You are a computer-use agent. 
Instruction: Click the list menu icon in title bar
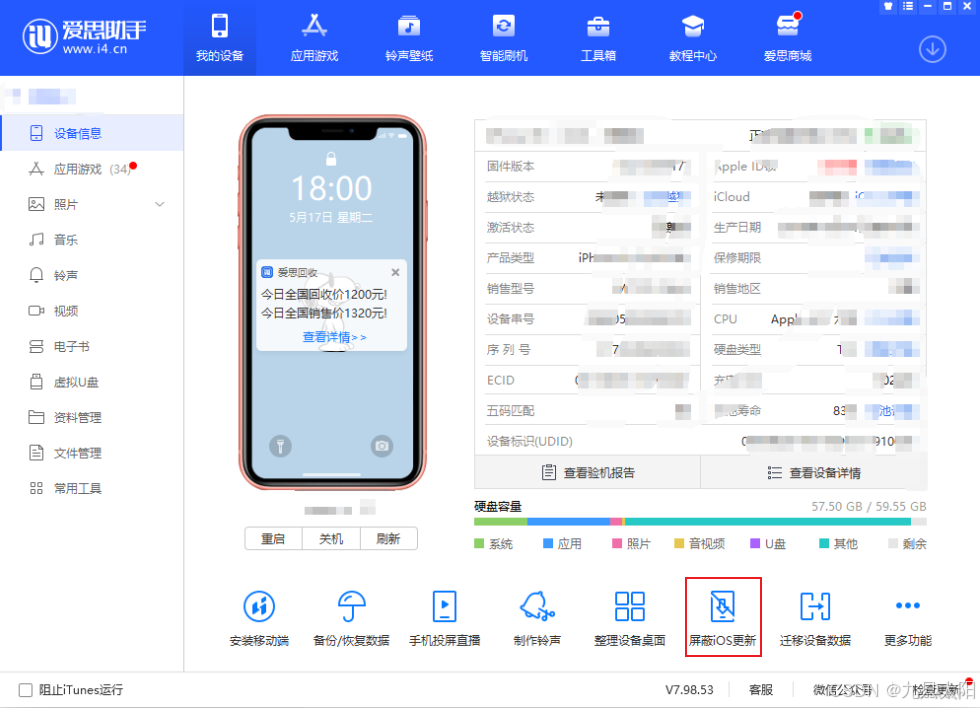(x=908, y=6)
